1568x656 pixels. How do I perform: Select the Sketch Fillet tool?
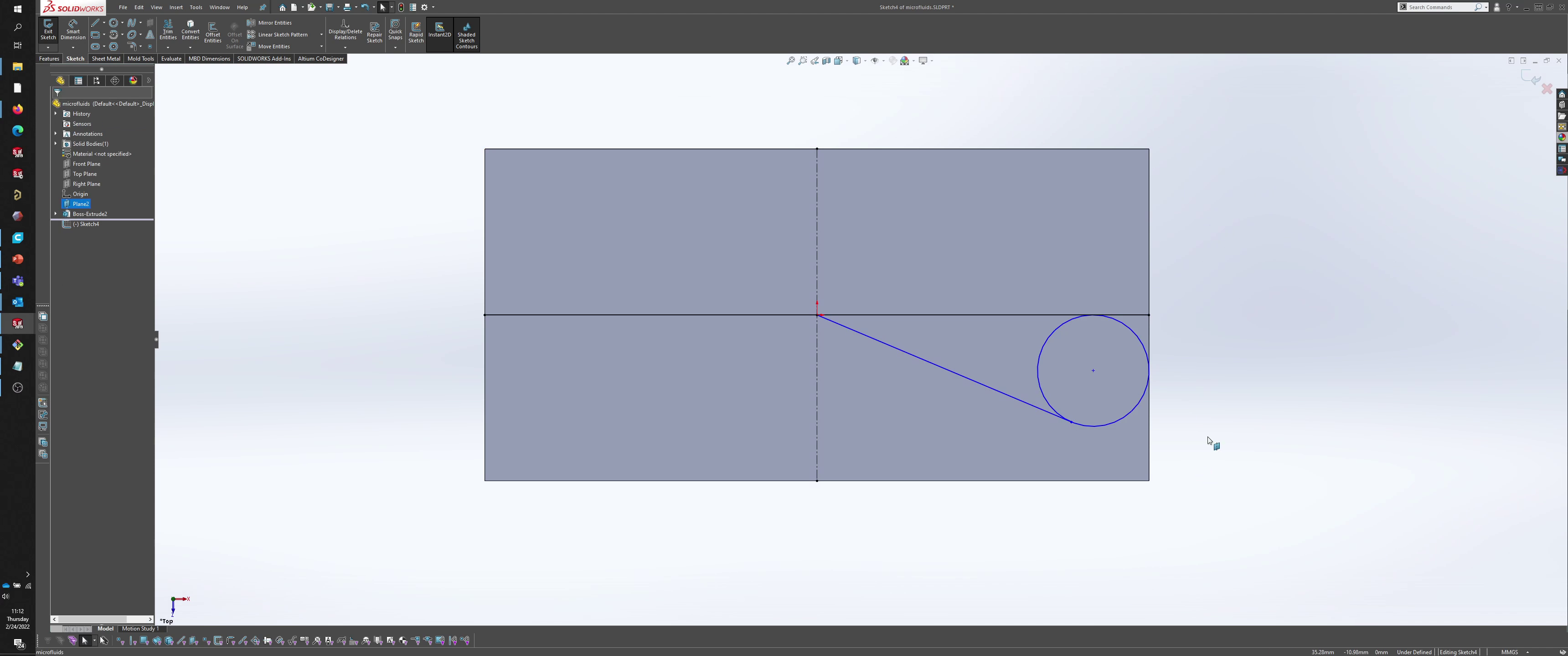click(131, 46)
